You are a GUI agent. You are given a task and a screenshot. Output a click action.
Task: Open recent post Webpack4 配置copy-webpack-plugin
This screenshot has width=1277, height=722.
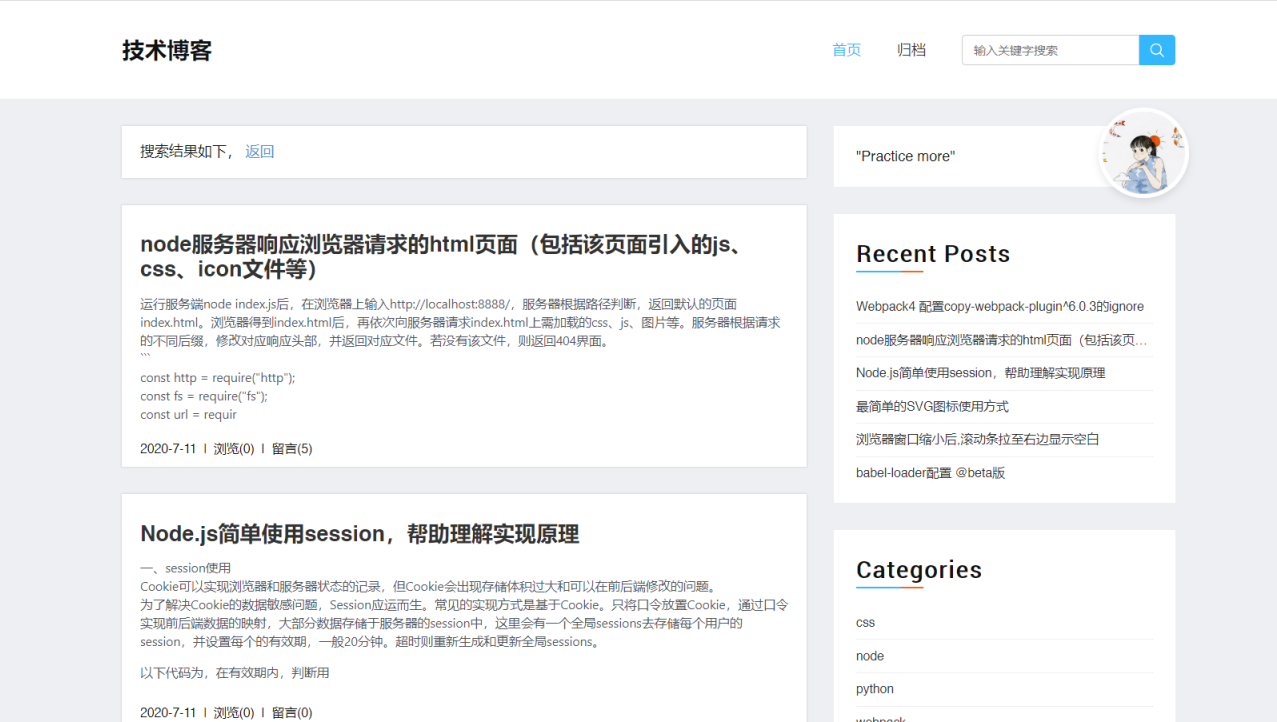coord(1000,306)
